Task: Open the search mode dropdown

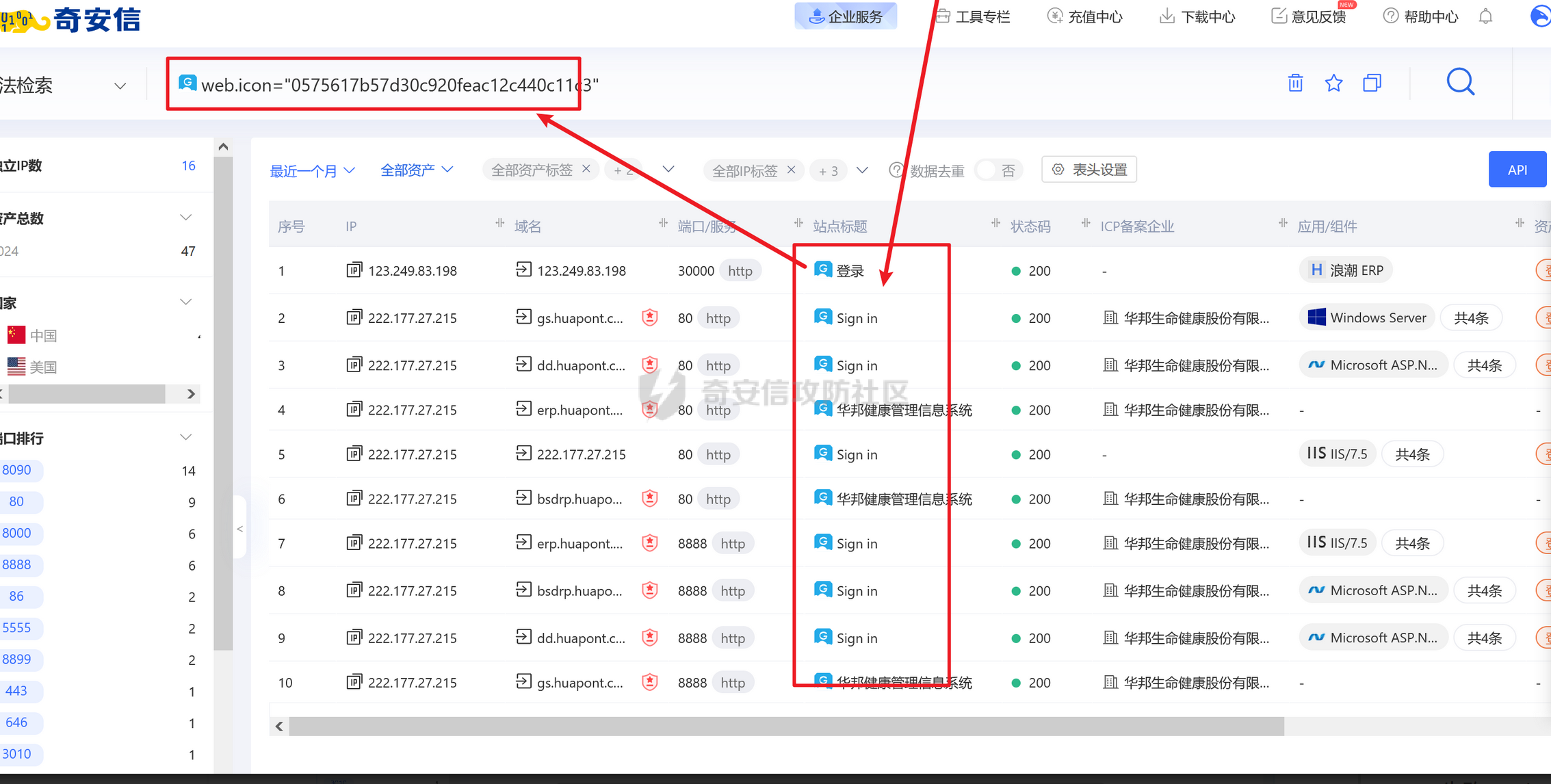Action: (120, 86)
